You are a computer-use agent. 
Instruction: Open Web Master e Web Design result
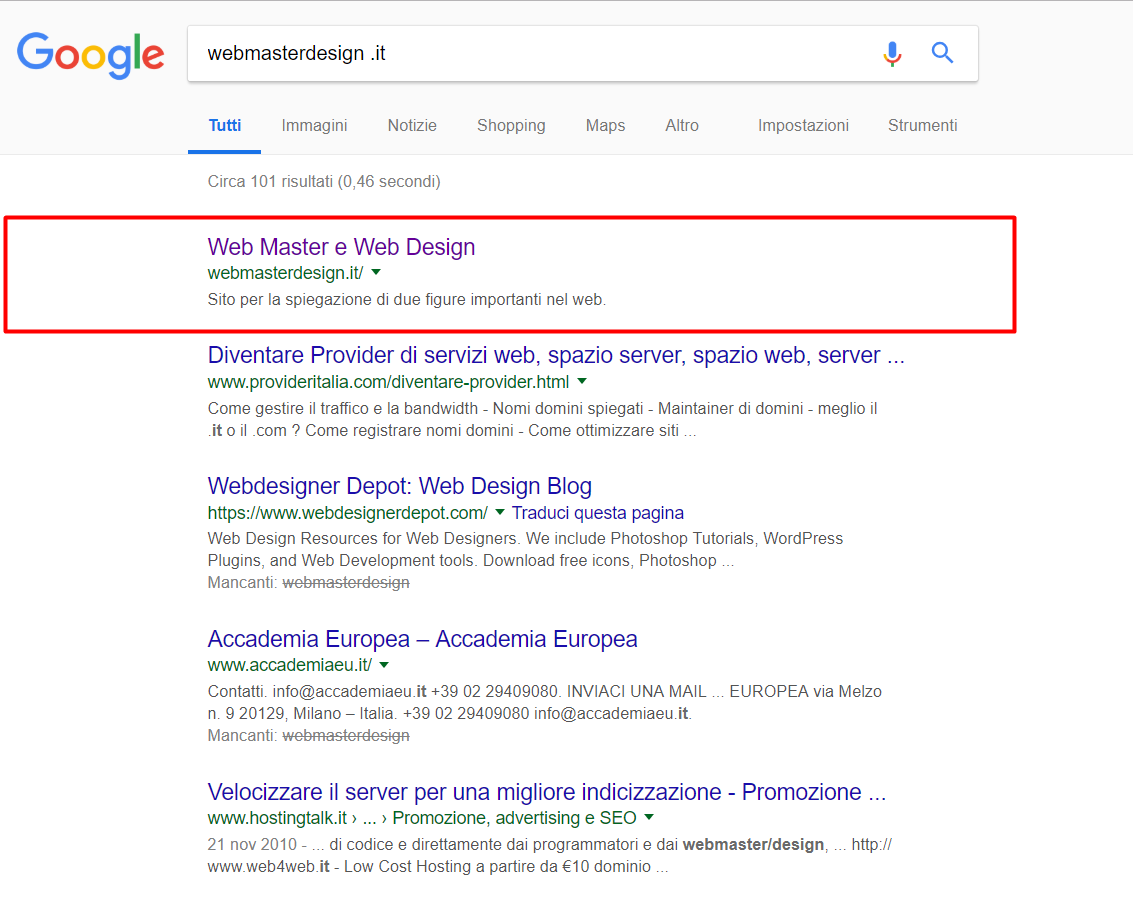point(341,247)
